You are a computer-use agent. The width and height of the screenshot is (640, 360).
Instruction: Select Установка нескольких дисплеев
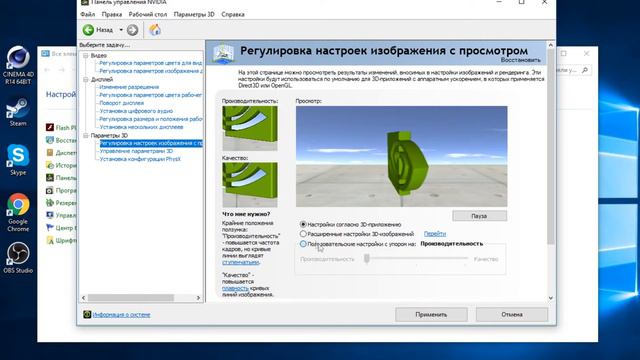tap(141, 127)
